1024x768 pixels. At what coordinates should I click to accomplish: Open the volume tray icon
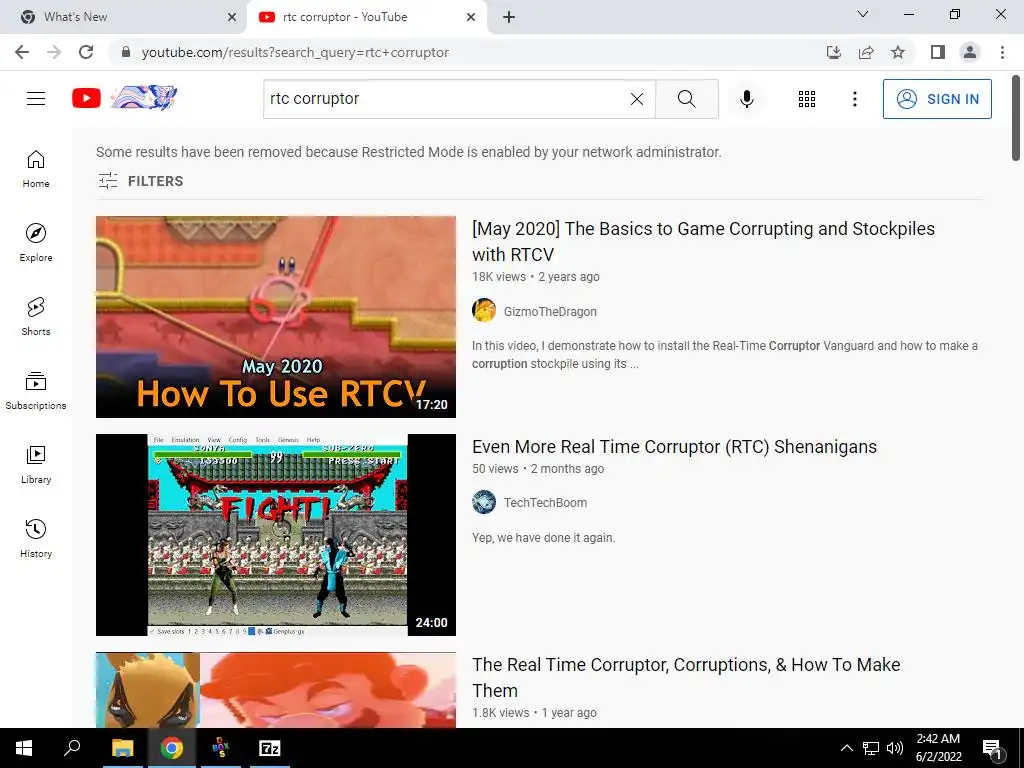click(x=895, y=748)
